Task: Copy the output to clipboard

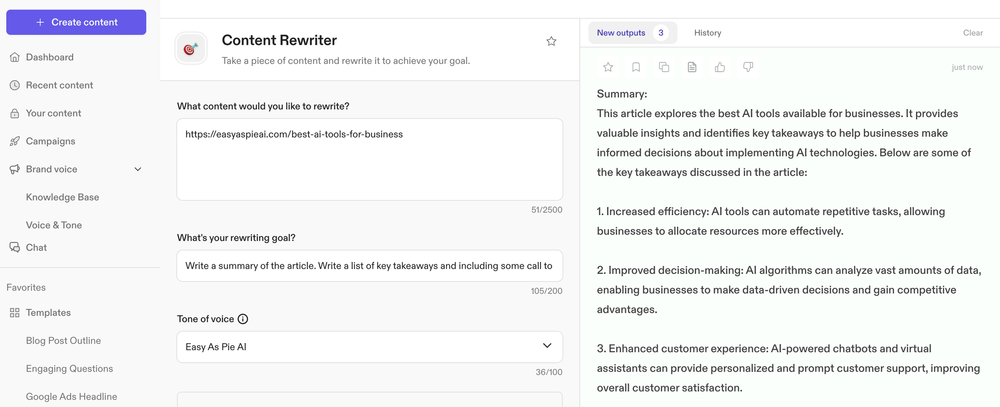Action: [x=664, y=67]
